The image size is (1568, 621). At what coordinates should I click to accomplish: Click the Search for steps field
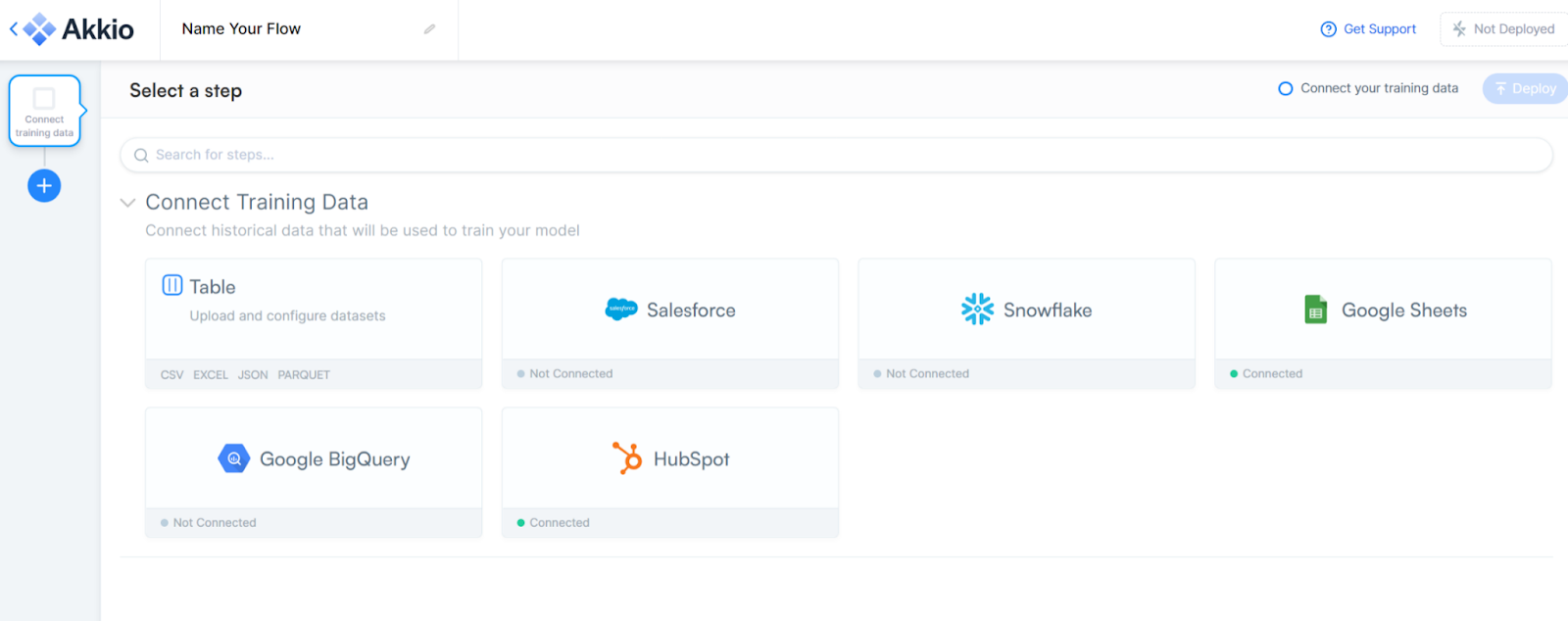point(835,155)
